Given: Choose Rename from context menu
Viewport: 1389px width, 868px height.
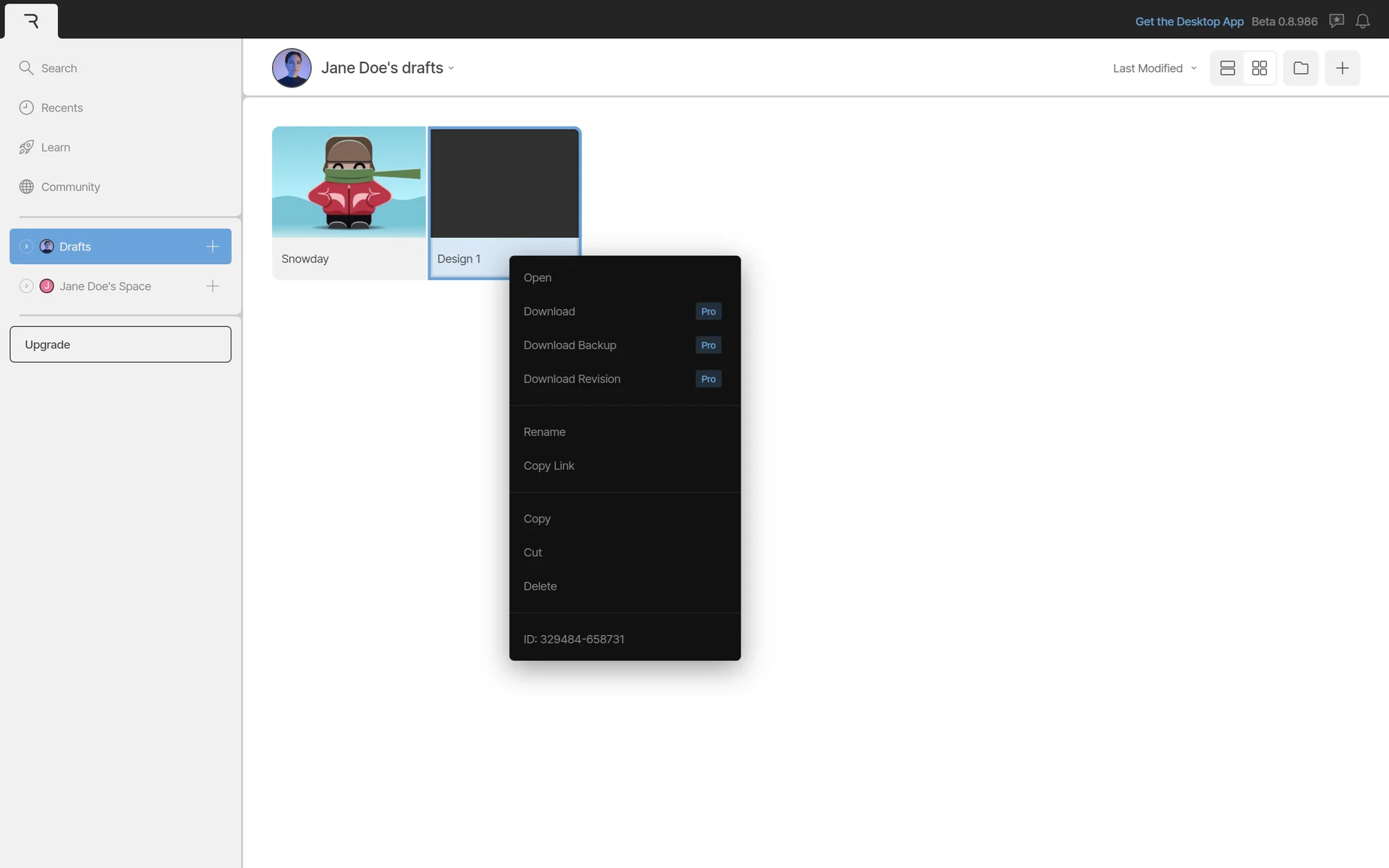Looking at the screenshot, I should coord(544,432).
